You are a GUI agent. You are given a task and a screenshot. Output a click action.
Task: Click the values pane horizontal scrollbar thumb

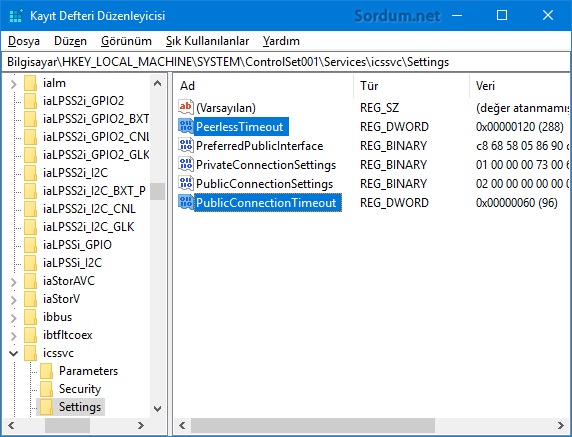point(313,425)
